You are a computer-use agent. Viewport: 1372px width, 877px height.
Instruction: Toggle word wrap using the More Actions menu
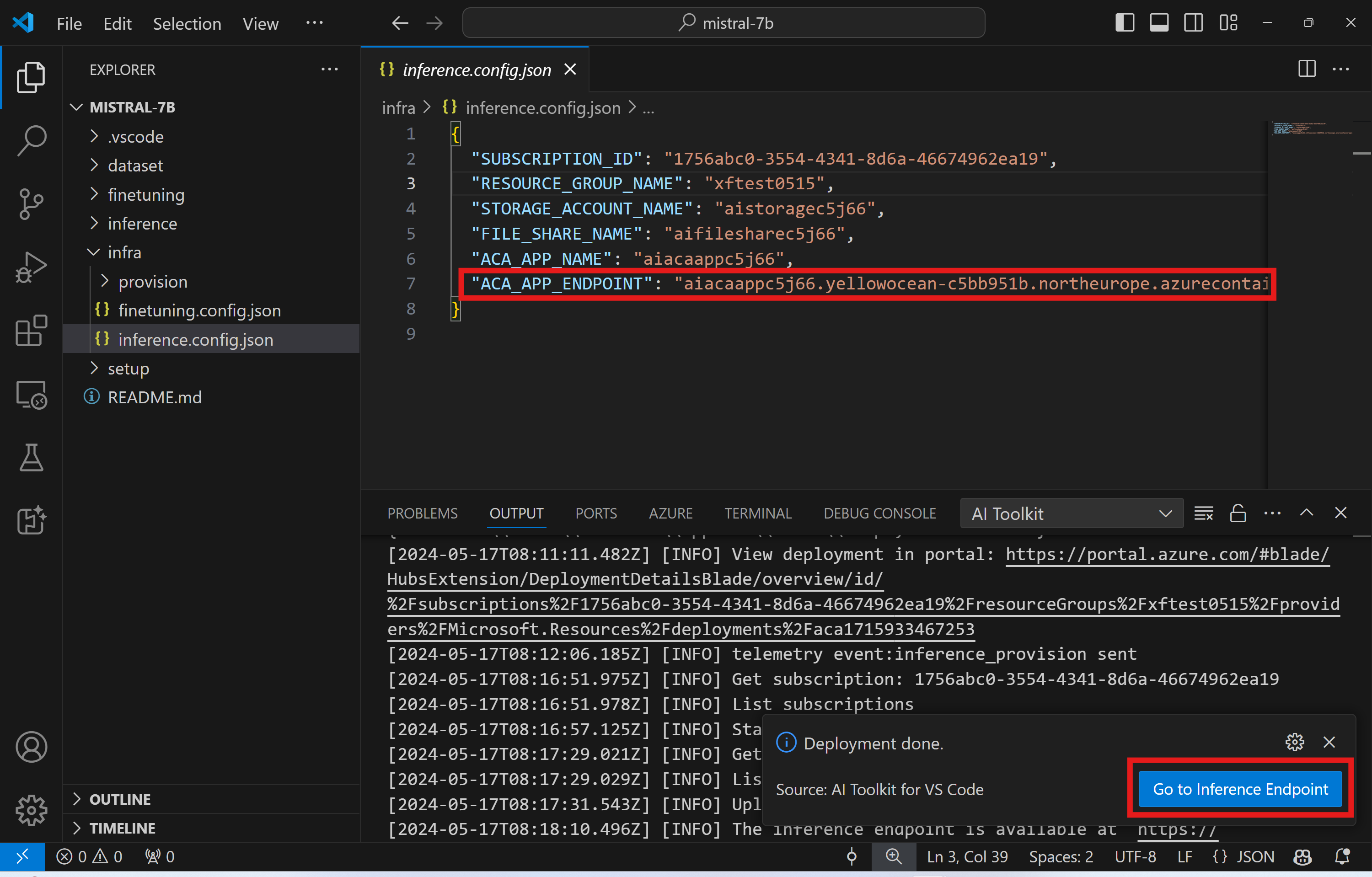[1344, 69]
